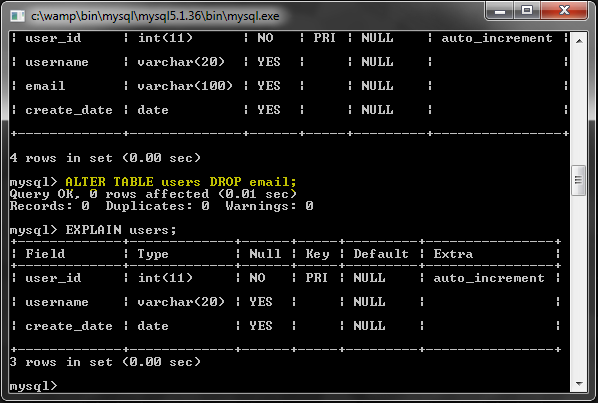Click auto_increment in the lower table
The image size is (598, 403).
coord(489,278)
